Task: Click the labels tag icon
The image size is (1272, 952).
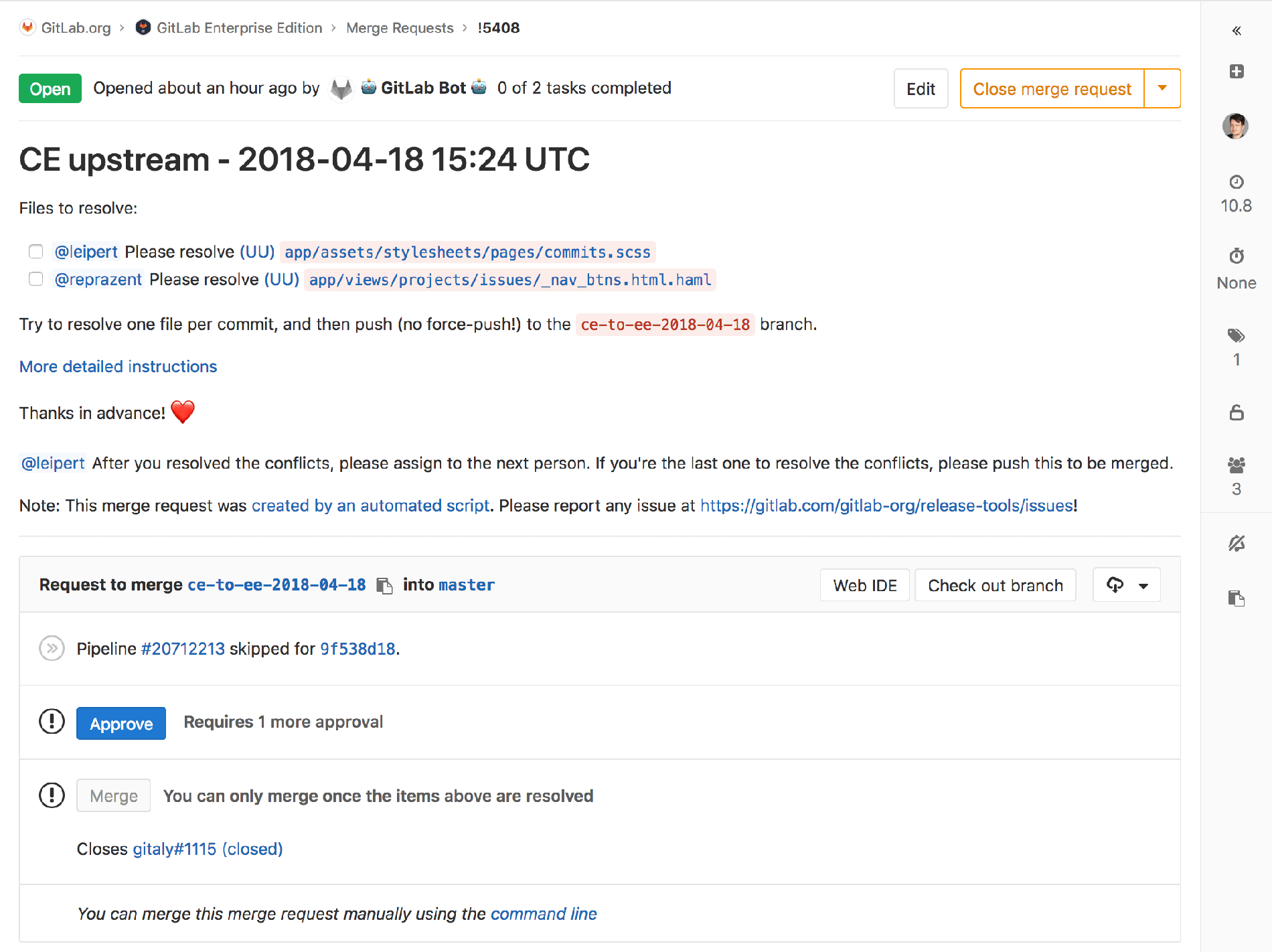Action: click(x=1237, y=335)
